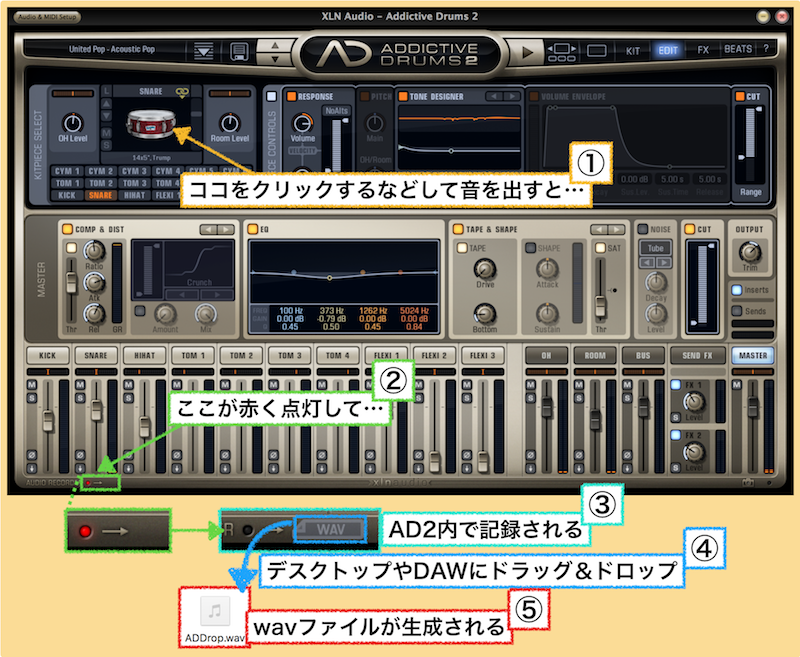Solo the FX 1 send

click(x=676, y=417)
